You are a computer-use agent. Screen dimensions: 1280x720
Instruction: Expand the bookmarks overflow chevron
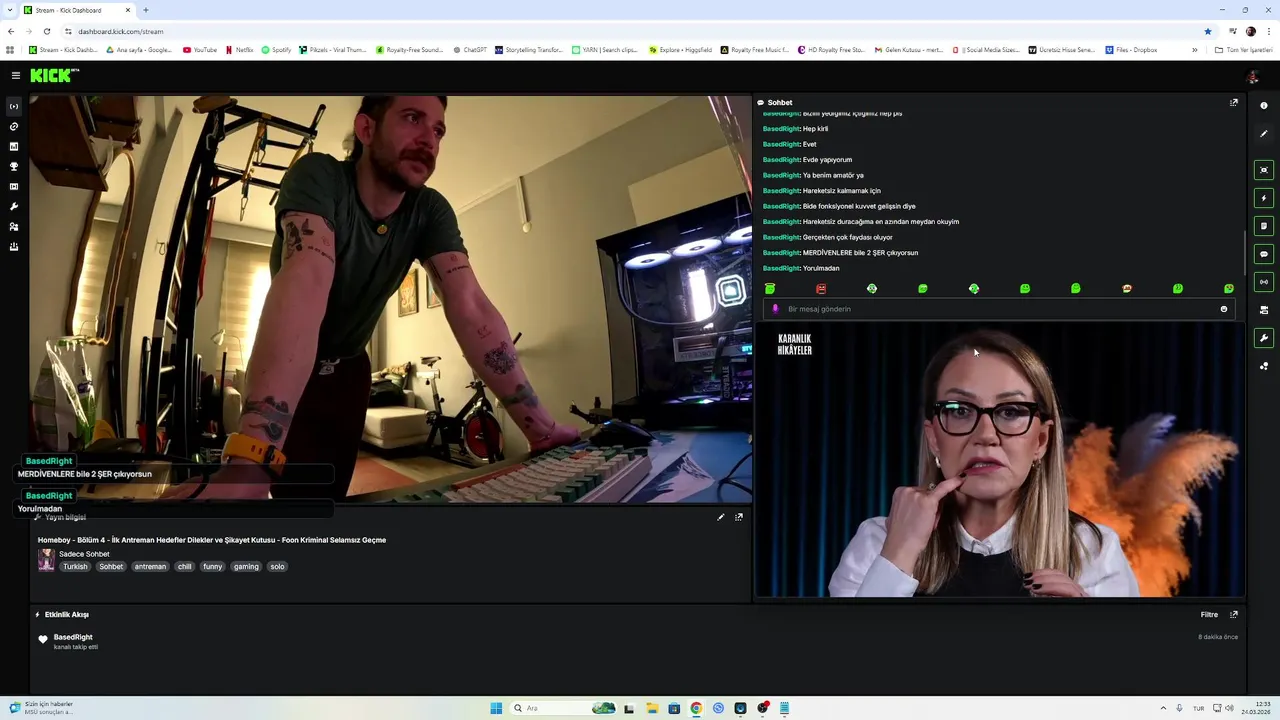[x=1194, y=49]
